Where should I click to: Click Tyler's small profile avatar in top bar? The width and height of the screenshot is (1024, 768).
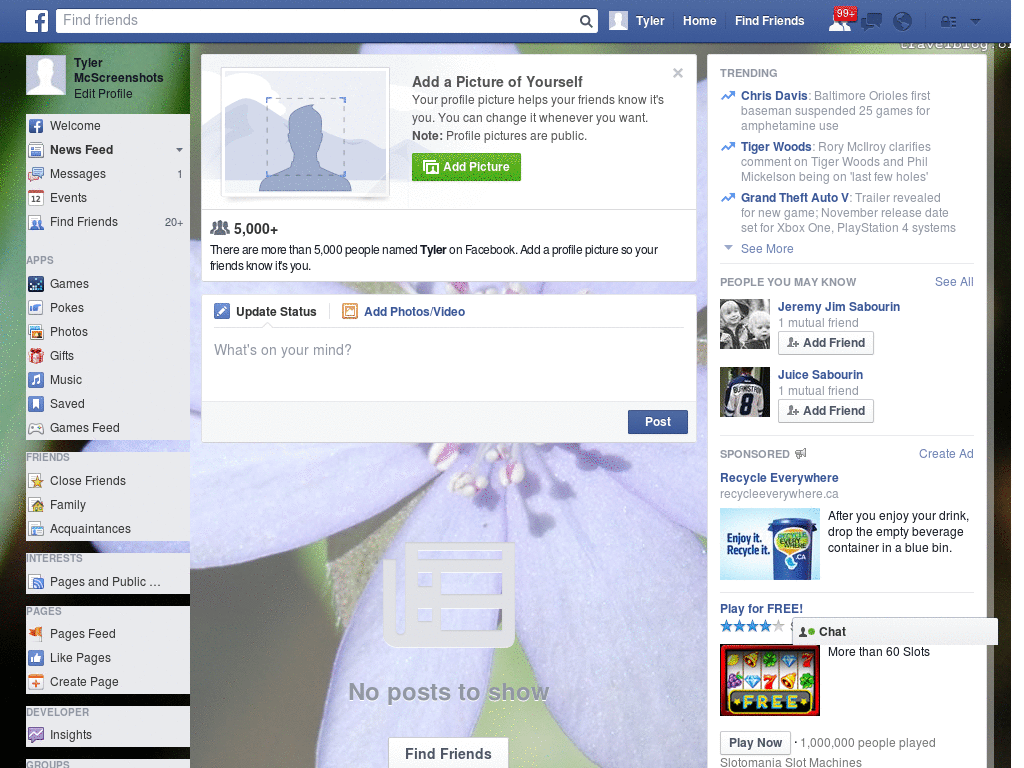coord(618,21)
